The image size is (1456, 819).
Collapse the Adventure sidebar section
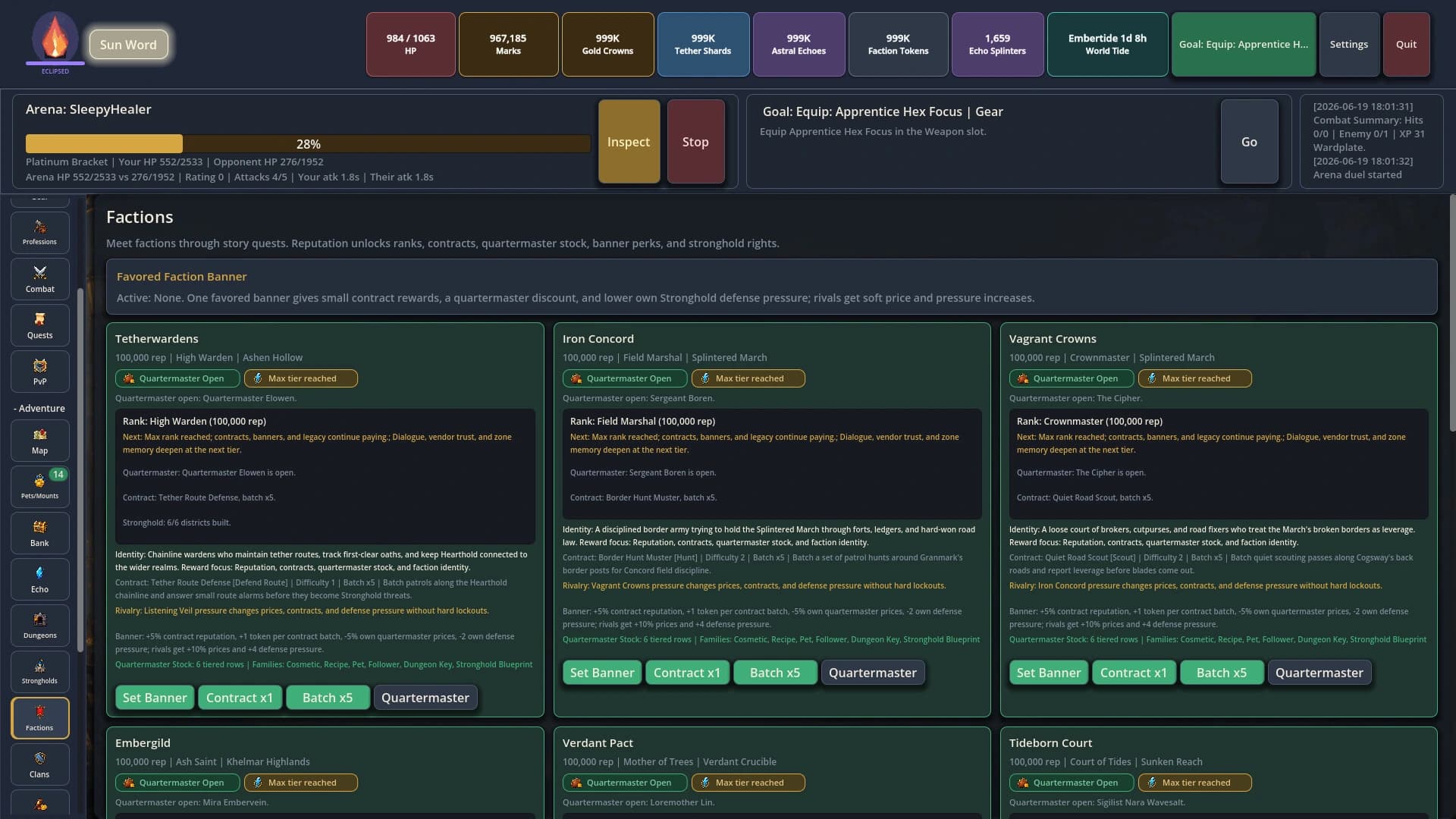[x=39, y=408]
